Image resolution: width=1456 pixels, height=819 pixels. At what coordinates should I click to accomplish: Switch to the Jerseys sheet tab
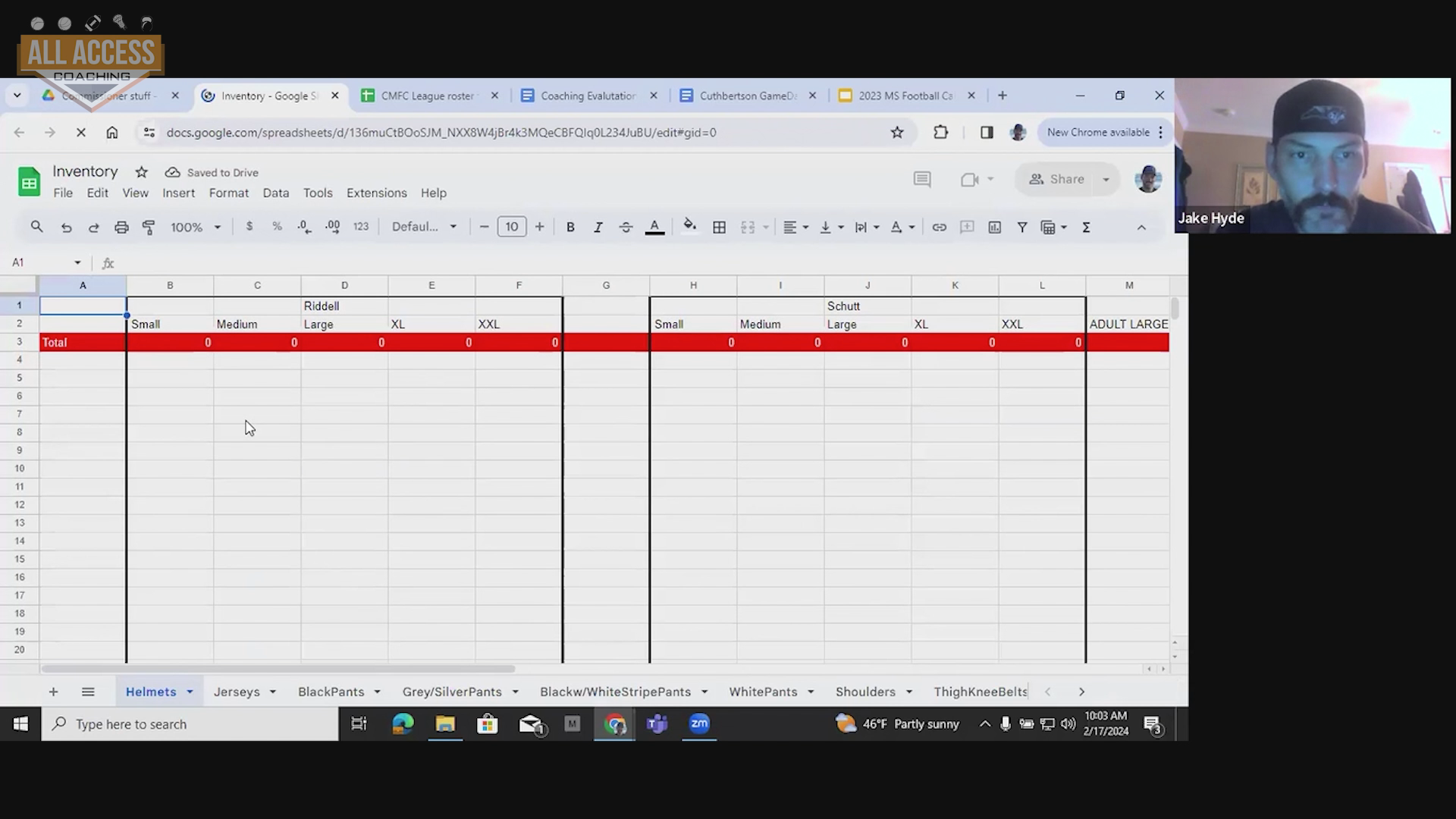237,692
